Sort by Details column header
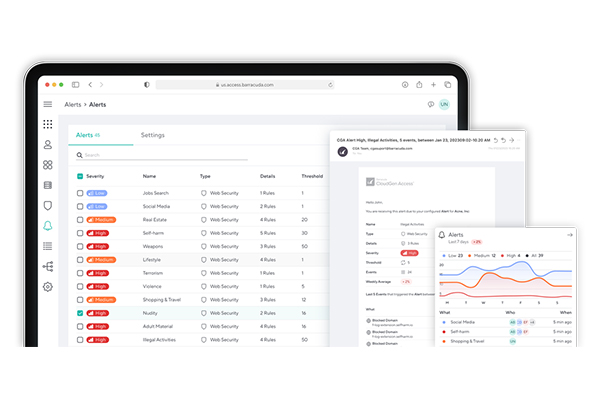Screen dimensions: 600x399 tap(267, 176)
